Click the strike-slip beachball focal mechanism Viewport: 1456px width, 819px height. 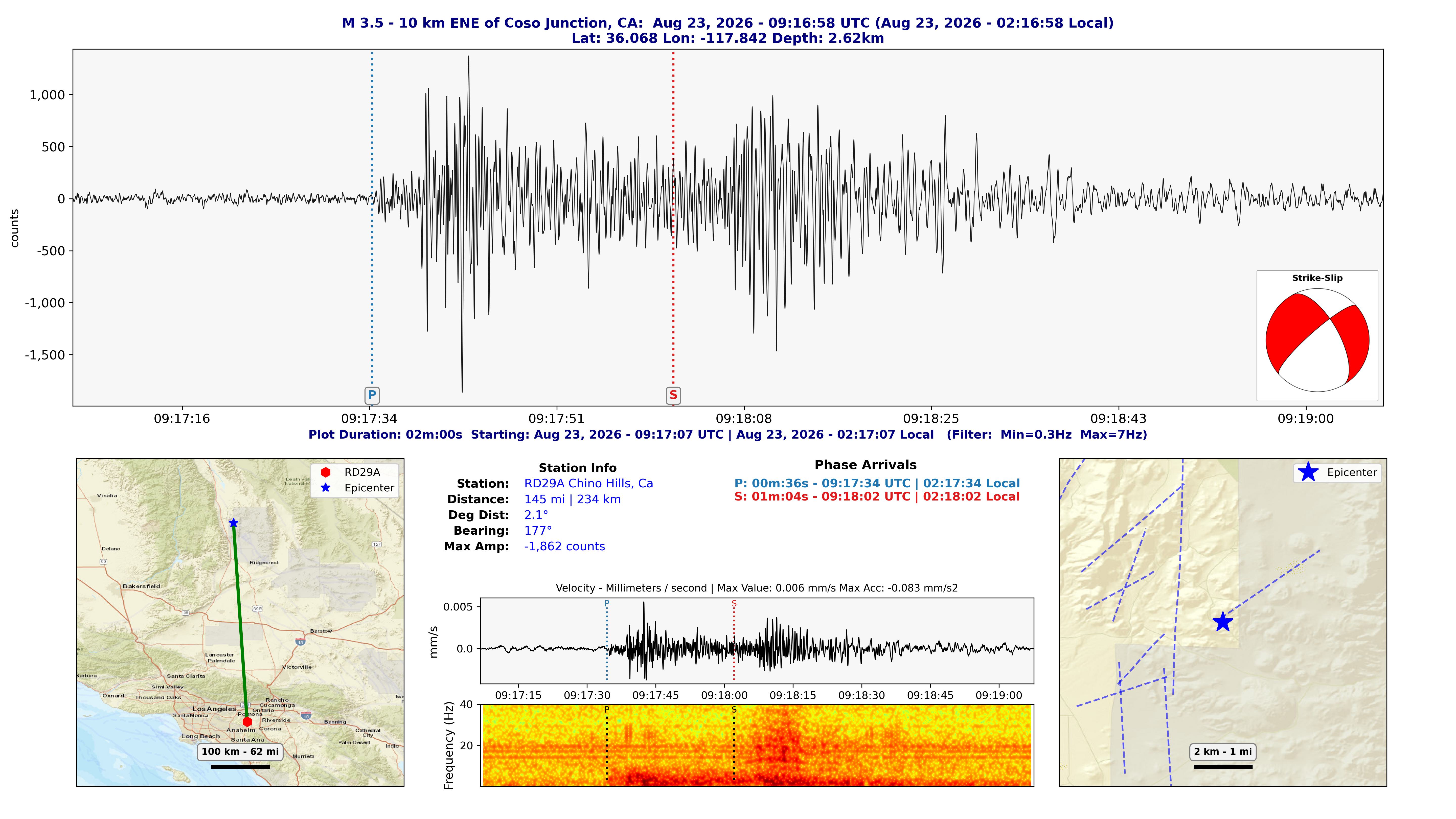(x=1317, y=340)
